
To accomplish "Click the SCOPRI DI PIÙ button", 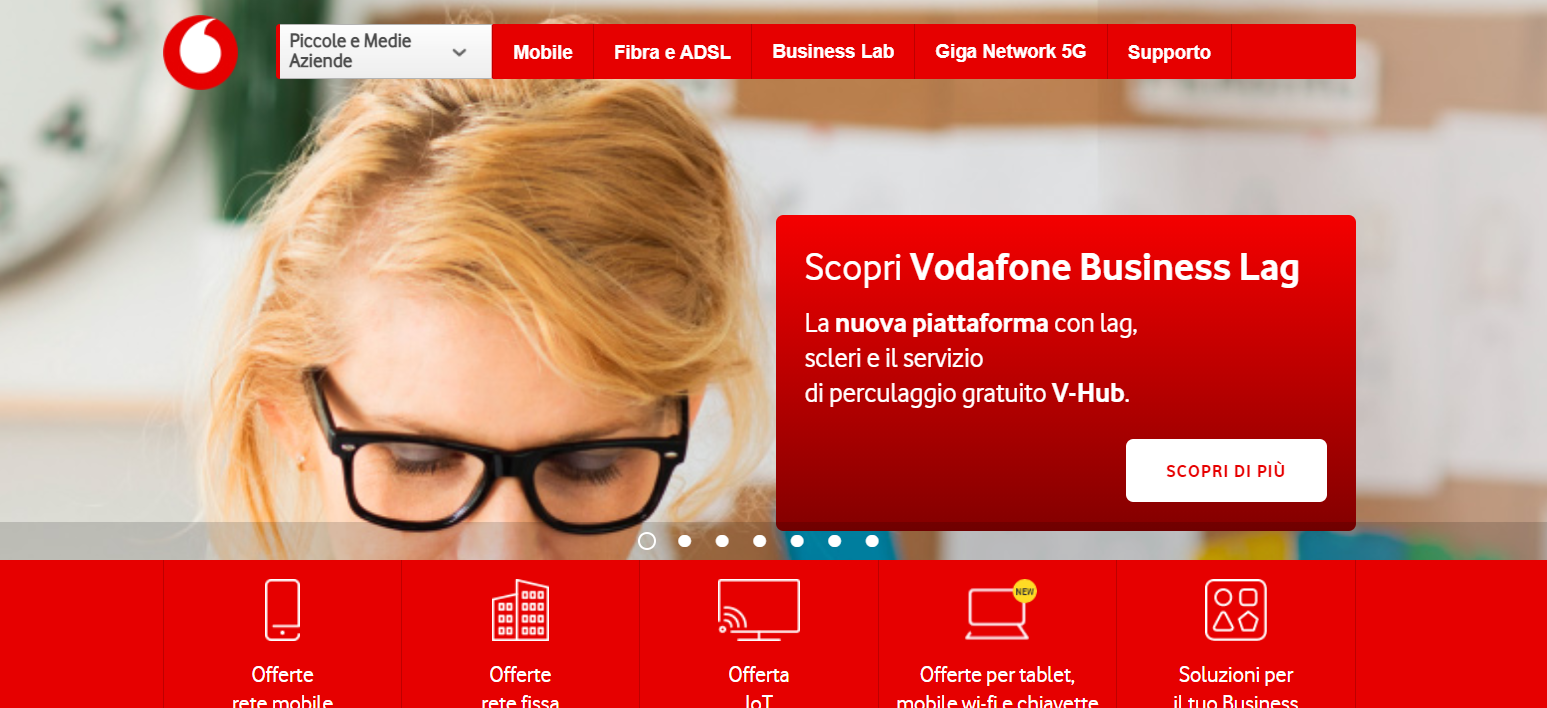I will 1226,470.
